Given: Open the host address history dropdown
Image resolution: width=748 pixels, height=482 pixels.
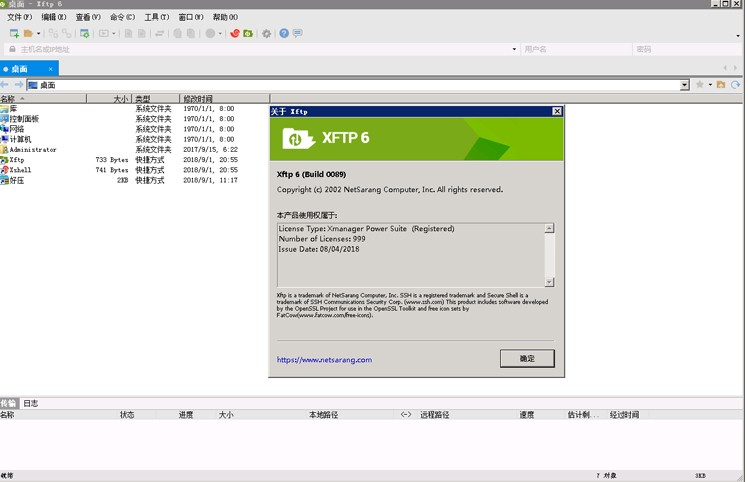Looking at the screenshot, I should coord(514,49).
